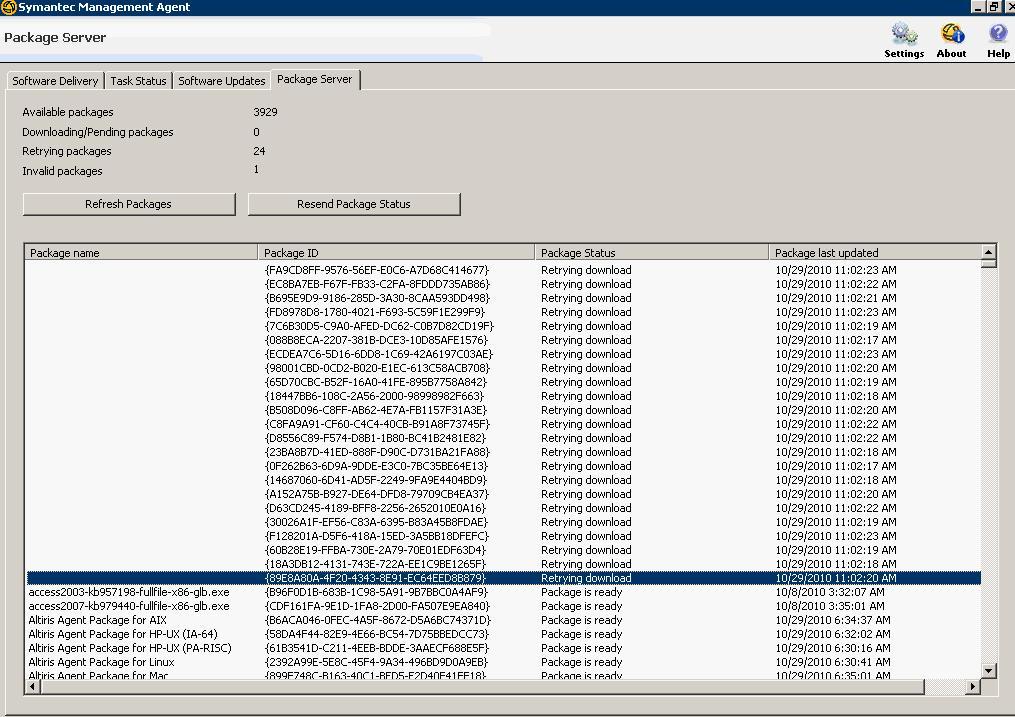Select row with ID {A152A75B-B927-DE64-DFD8-79709CB4EA37}
The image size is (1015, 717).
[x=503, y=494]
